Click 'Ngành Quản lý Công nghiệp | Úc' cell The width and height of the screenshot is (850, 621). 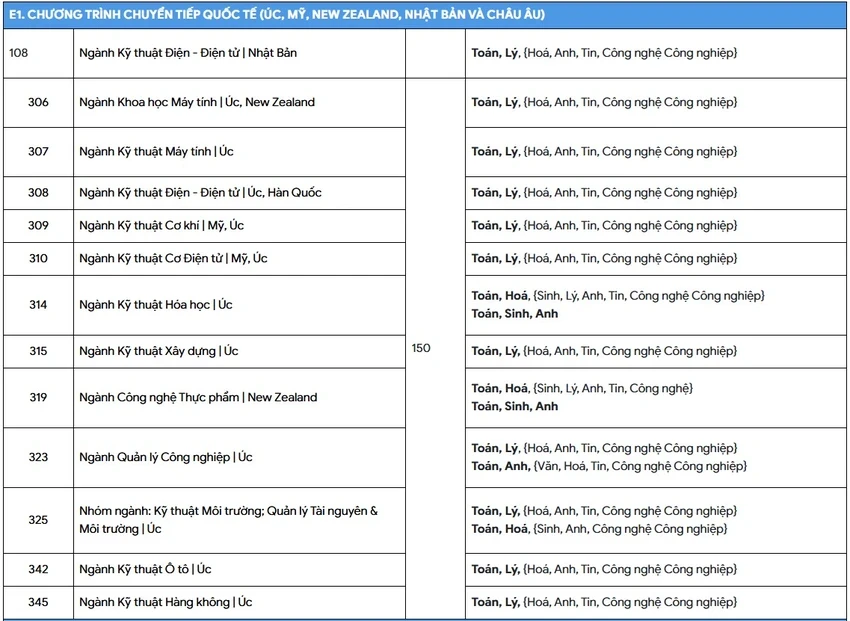tap(165, 457)
